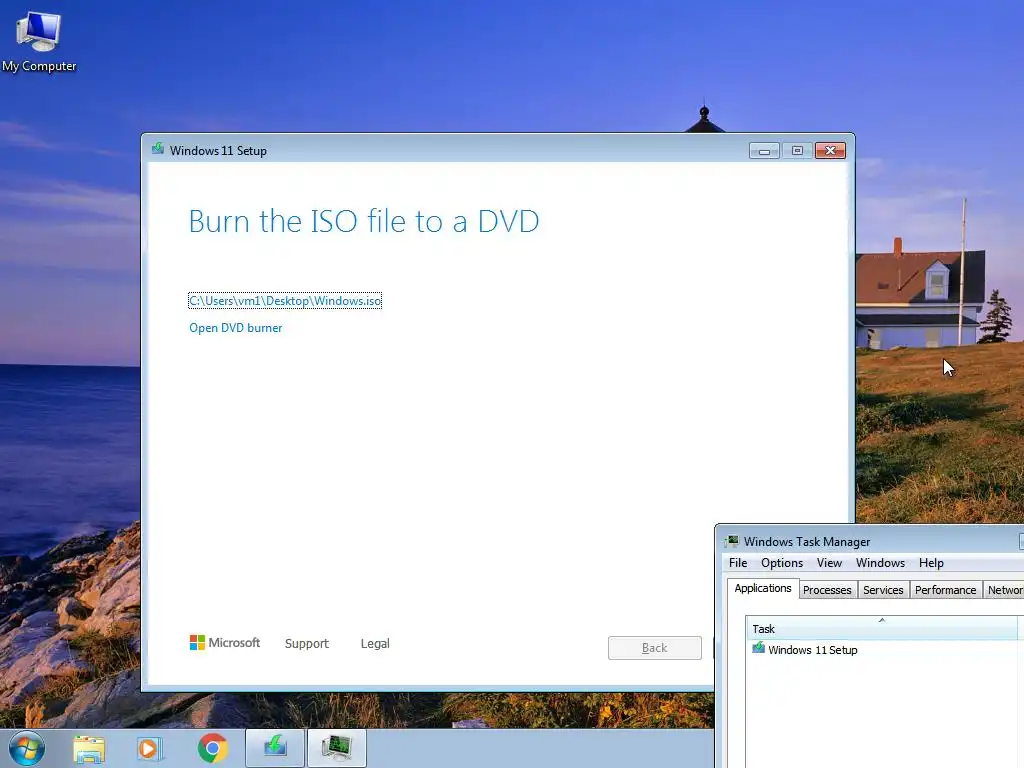
Task: Launch Windows Media Player from the taskbar
Action: tap(149, 748)
